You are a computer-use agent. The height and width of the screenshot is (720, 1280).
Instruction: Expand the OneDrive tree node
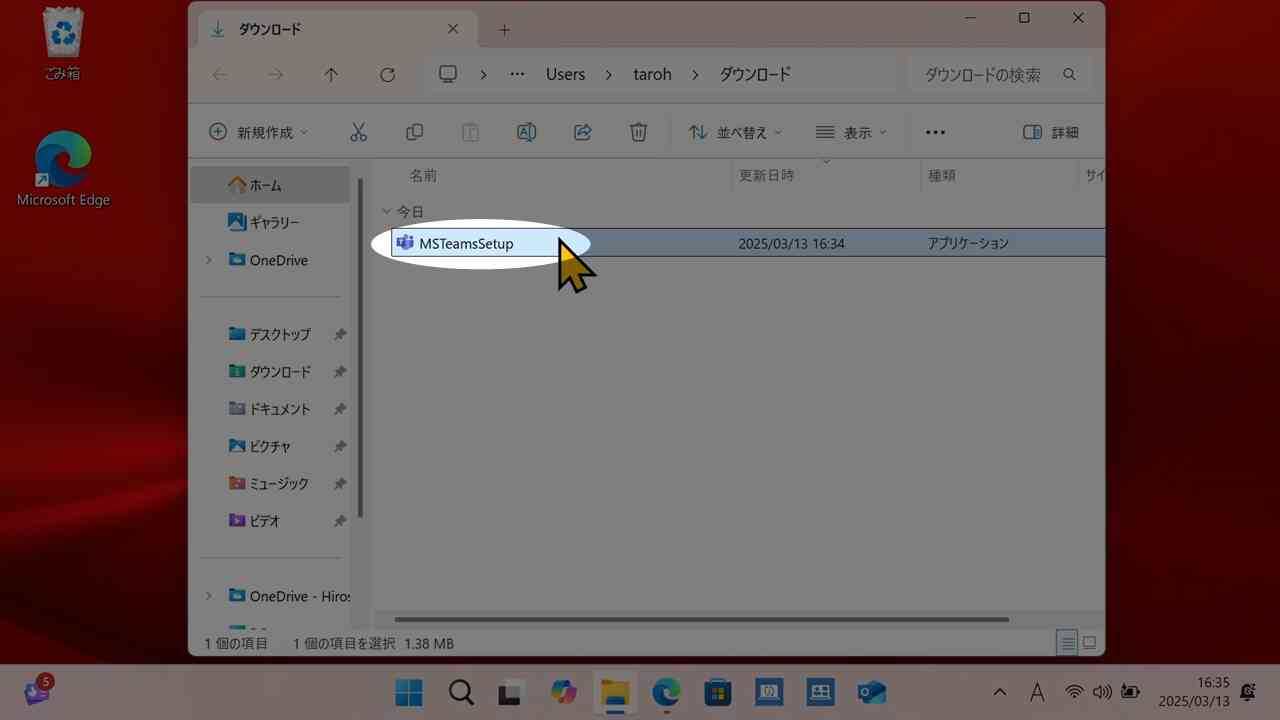click(208, 260)
